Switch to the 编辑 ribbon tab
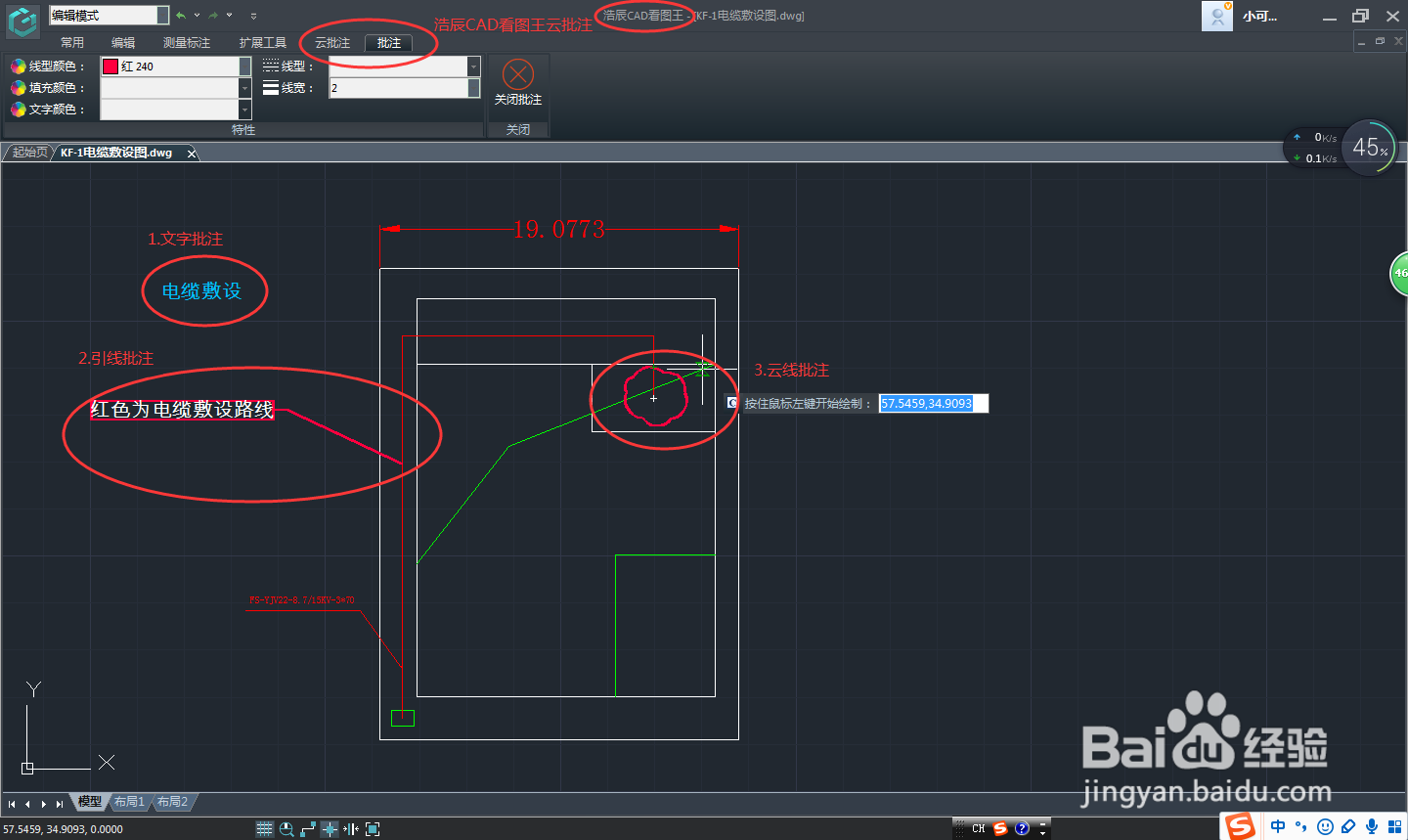Image resolution: width=1408 pixels, height=840 pixels. pyautogui.click(x=123, y=43)
